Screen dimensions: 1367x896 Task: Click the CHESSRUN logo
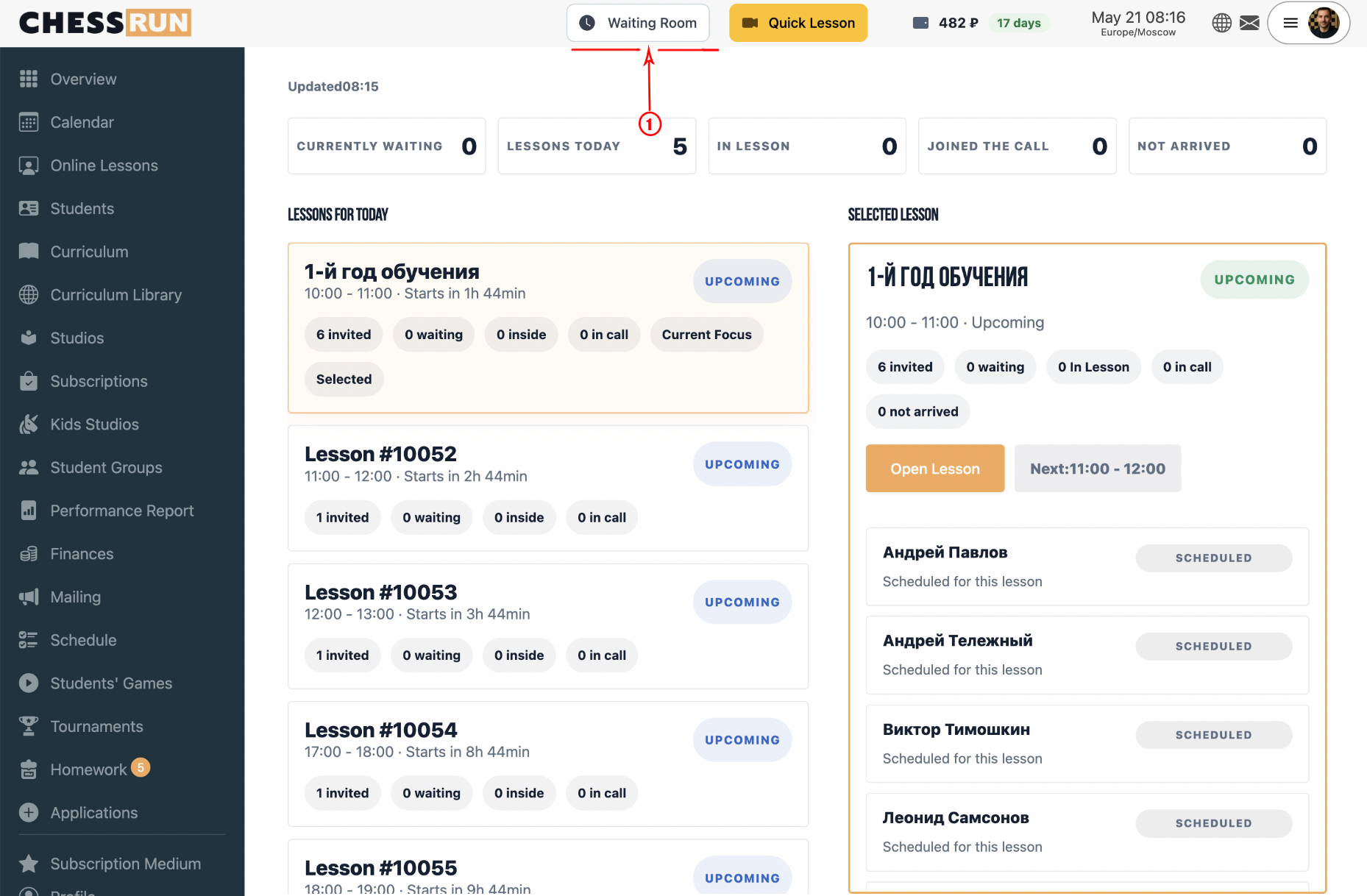[105, 23]
